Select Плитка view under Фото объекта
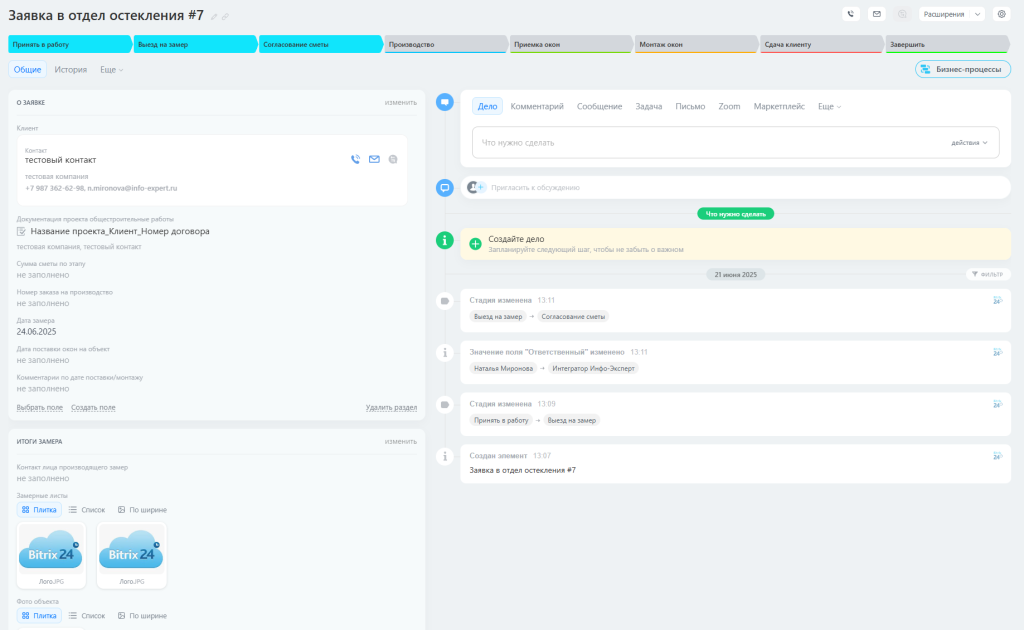This screenshot has width=1024, height=630. point(39,616)
